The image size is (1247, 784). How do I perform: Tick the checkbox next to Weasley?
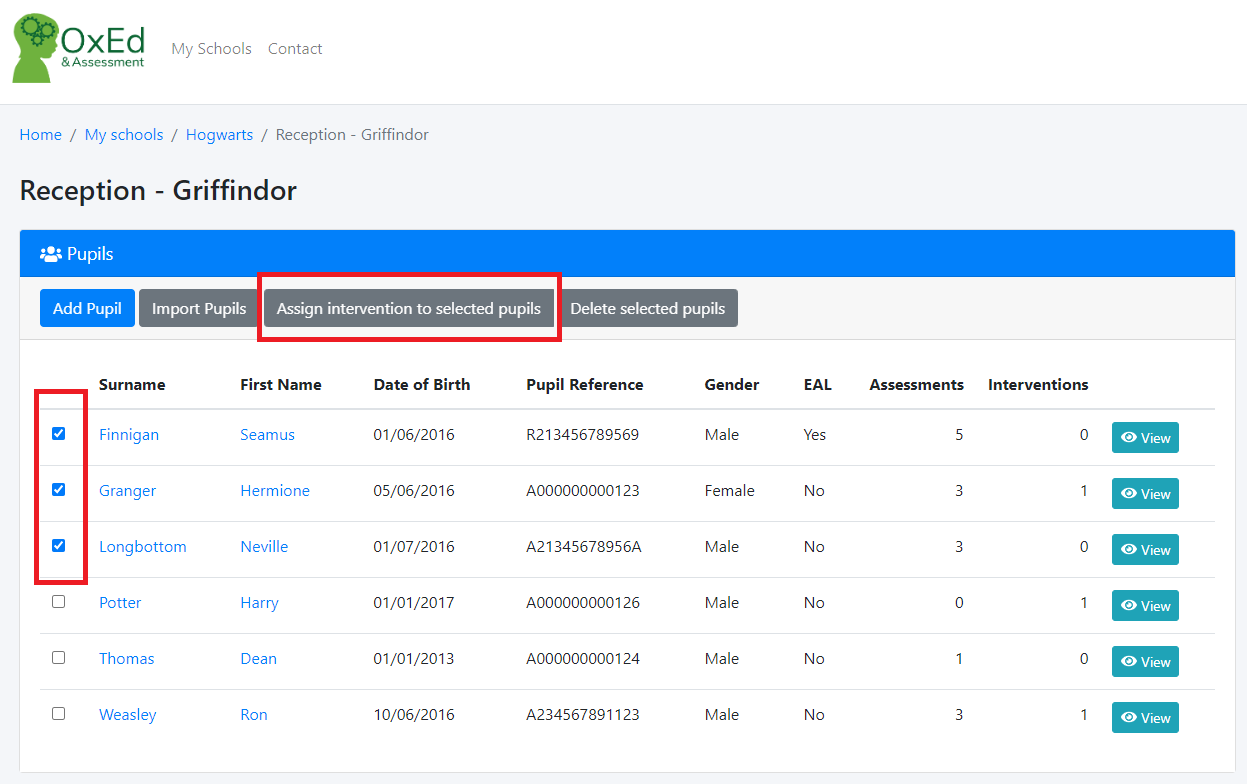coord(58,714)
